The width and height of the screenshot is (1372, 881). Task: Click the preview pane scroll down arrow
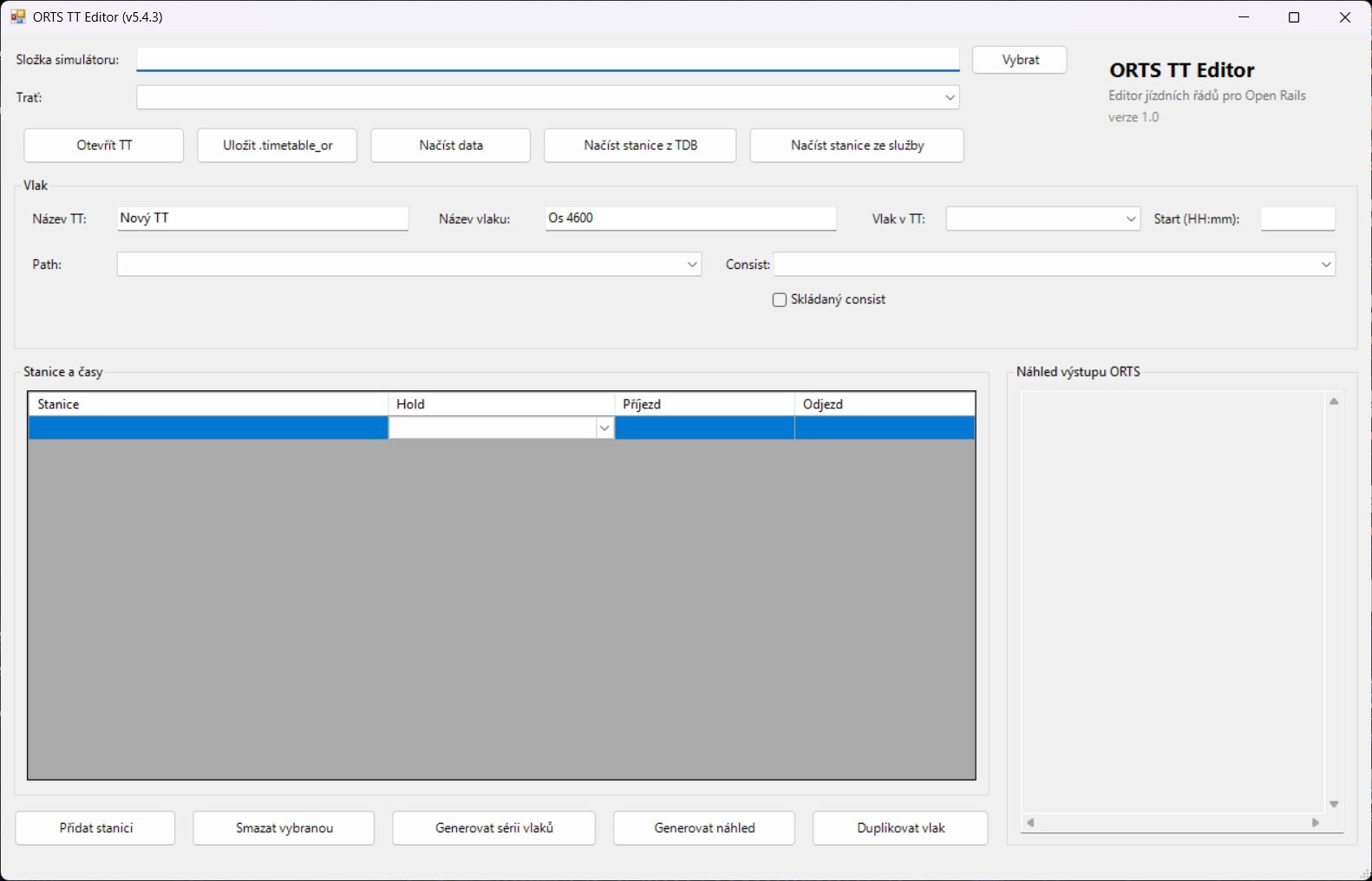click(1334, 805)
